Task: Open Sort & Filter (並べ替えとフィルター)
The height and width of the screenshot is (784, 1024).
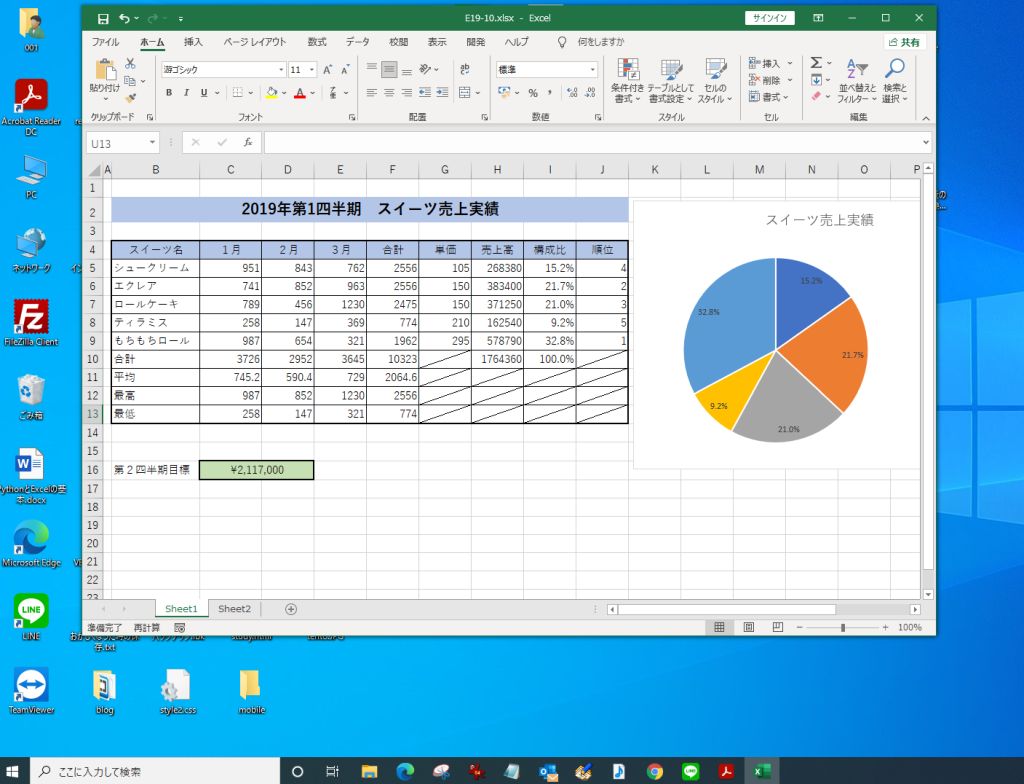Action: [857, 81]
